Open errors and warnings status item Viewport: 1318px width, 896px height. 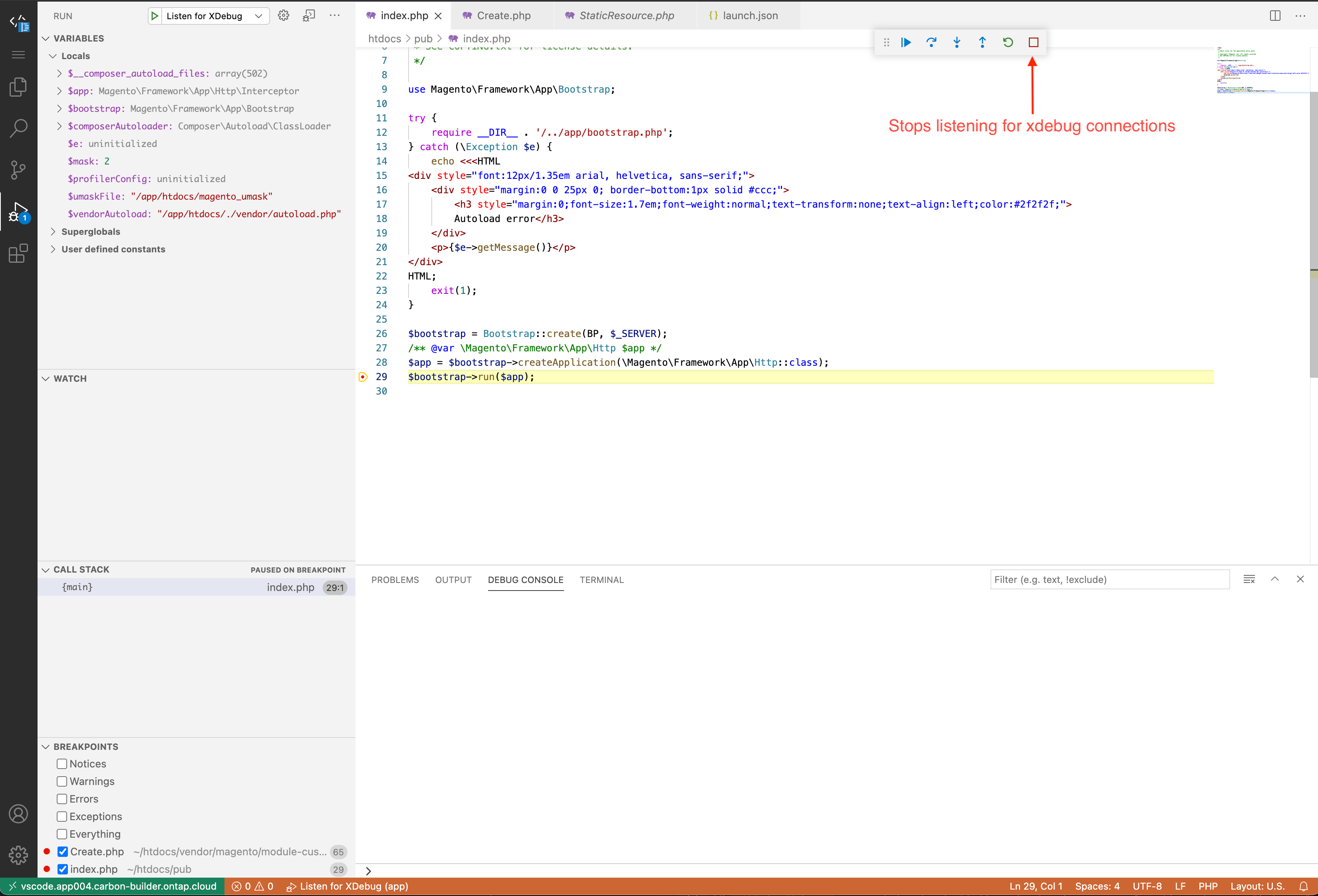[x=252, y=886]
